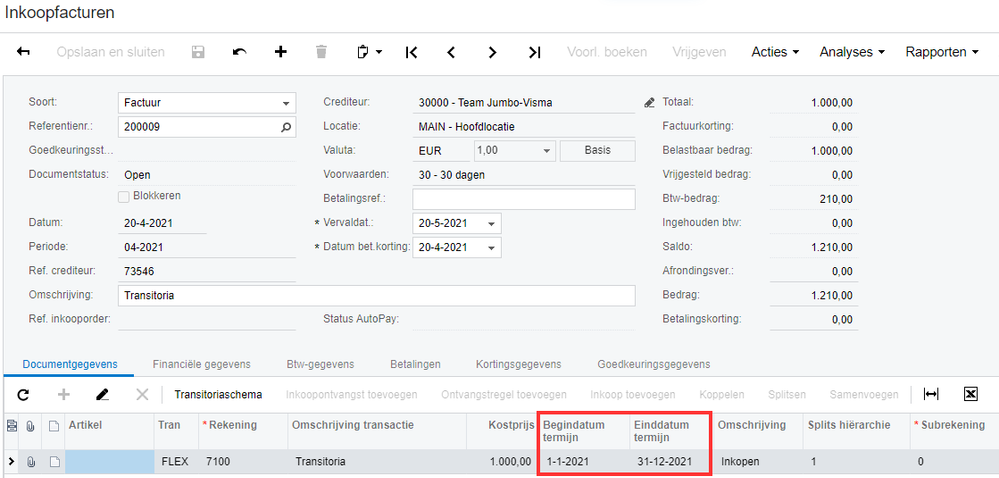Click the search icon in Referentienr. field
Viewport: 999px width, 478px height.
coord(286,127)
